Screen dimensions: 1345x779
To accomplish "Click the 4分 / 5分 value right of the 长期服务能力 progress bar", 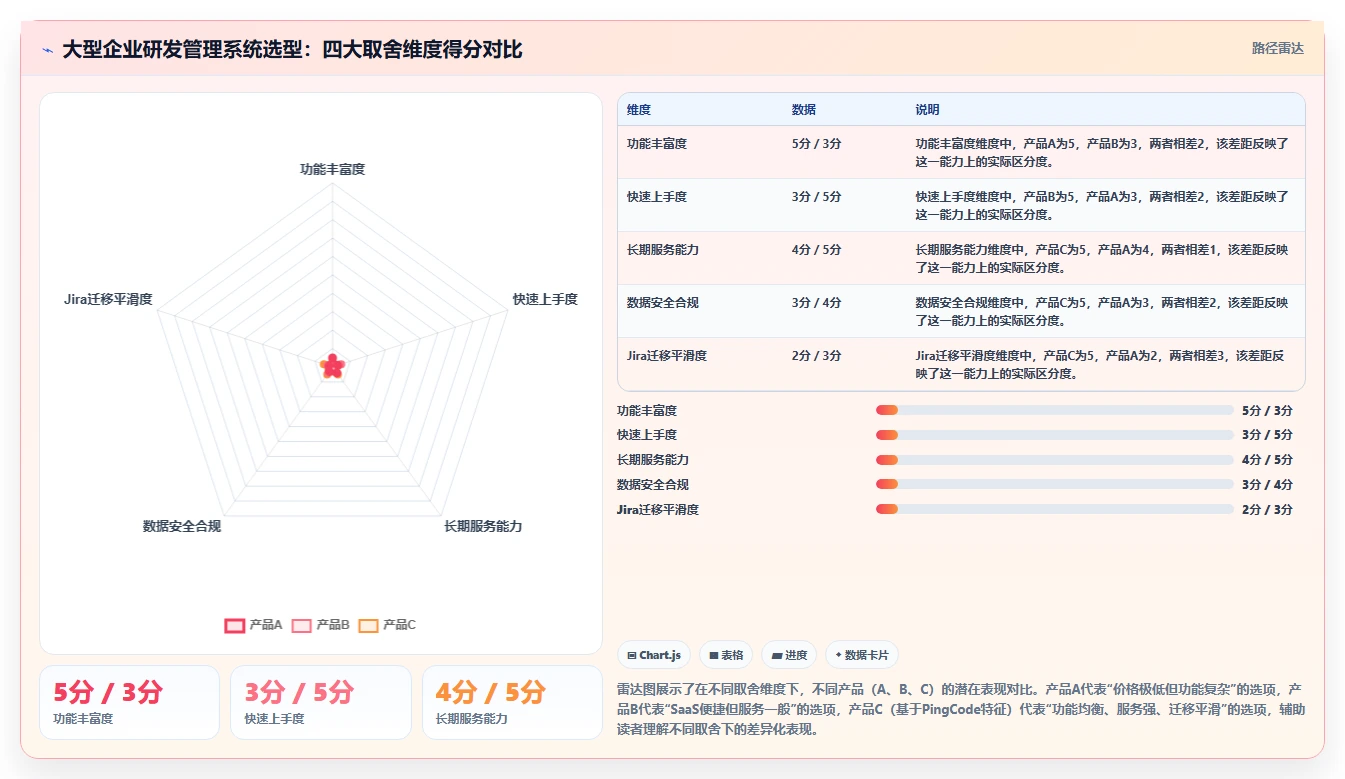I will [x=1267, y=460].
